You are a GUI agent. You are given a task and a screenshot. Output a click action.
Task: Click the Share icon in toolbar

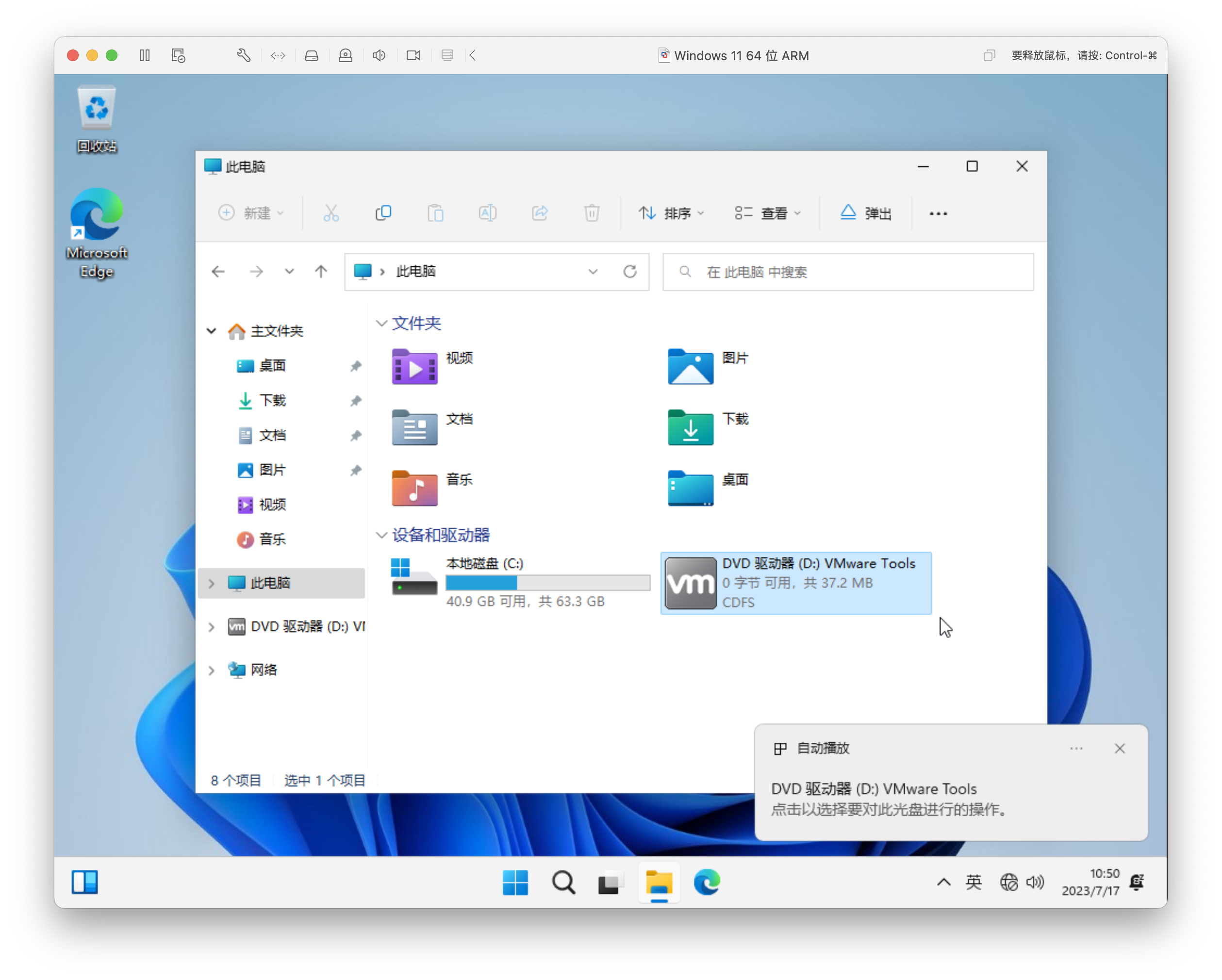coord(540,212)
